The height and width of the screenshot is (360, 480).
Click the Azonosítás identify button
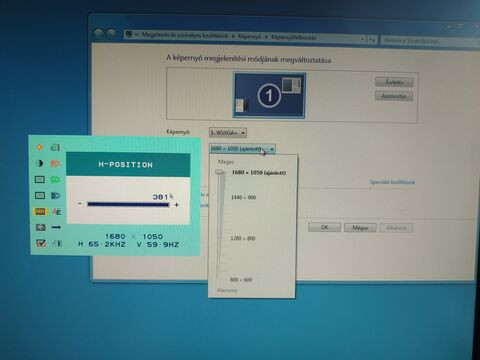coord(394,96)
